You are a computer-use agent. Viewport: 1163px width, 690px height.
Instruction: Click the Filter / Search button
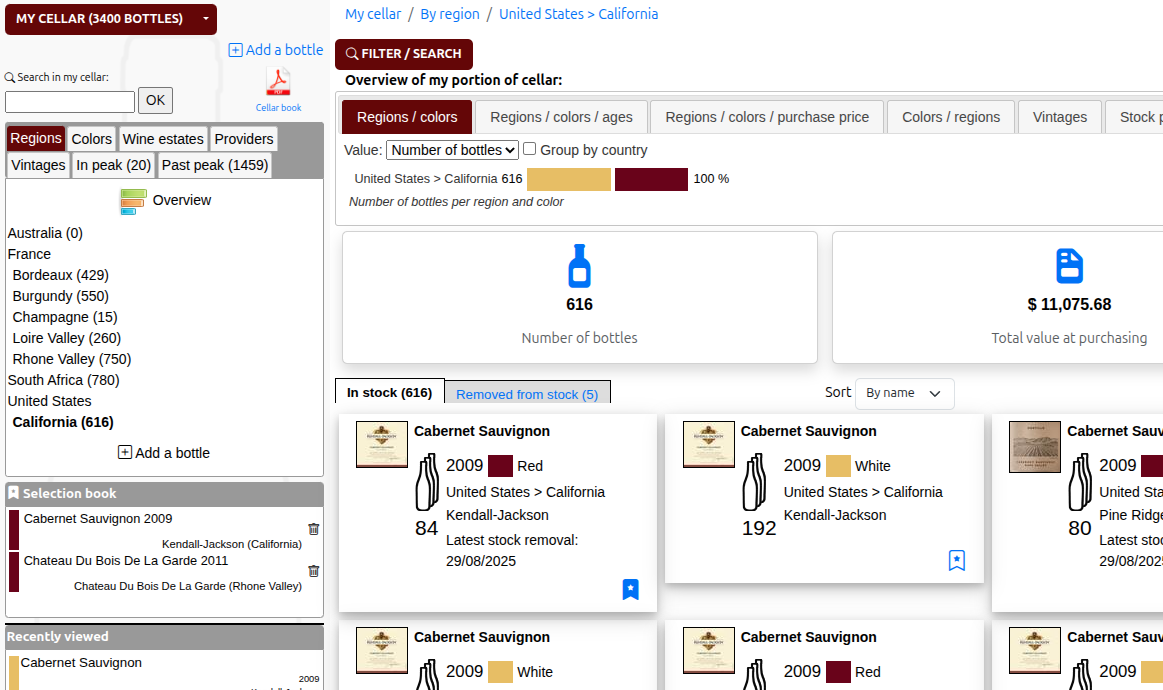[x=404, y=54]
